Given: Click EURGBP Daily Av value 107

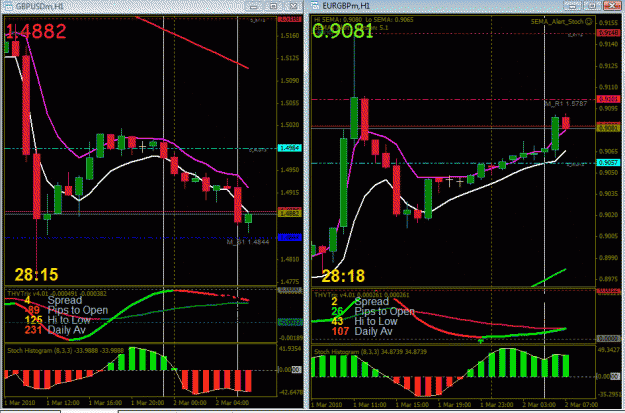Looking at the screenshot, I should pos(340,331).
